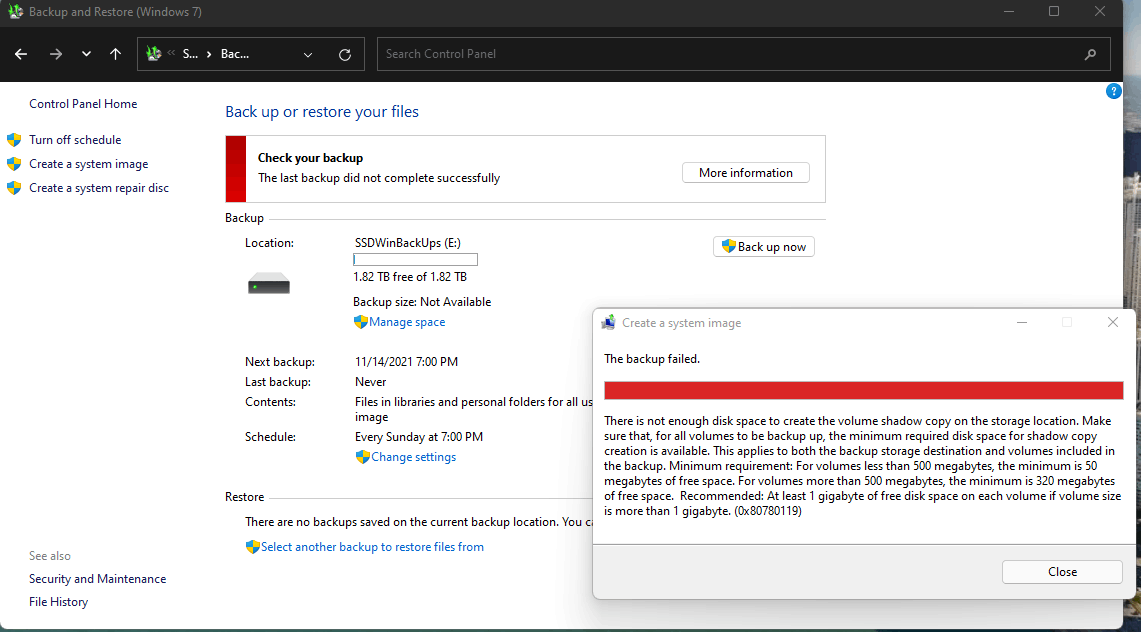Go forward using the forward arrow
This screenshot has width=1141, height=632.
click(55, 54)
